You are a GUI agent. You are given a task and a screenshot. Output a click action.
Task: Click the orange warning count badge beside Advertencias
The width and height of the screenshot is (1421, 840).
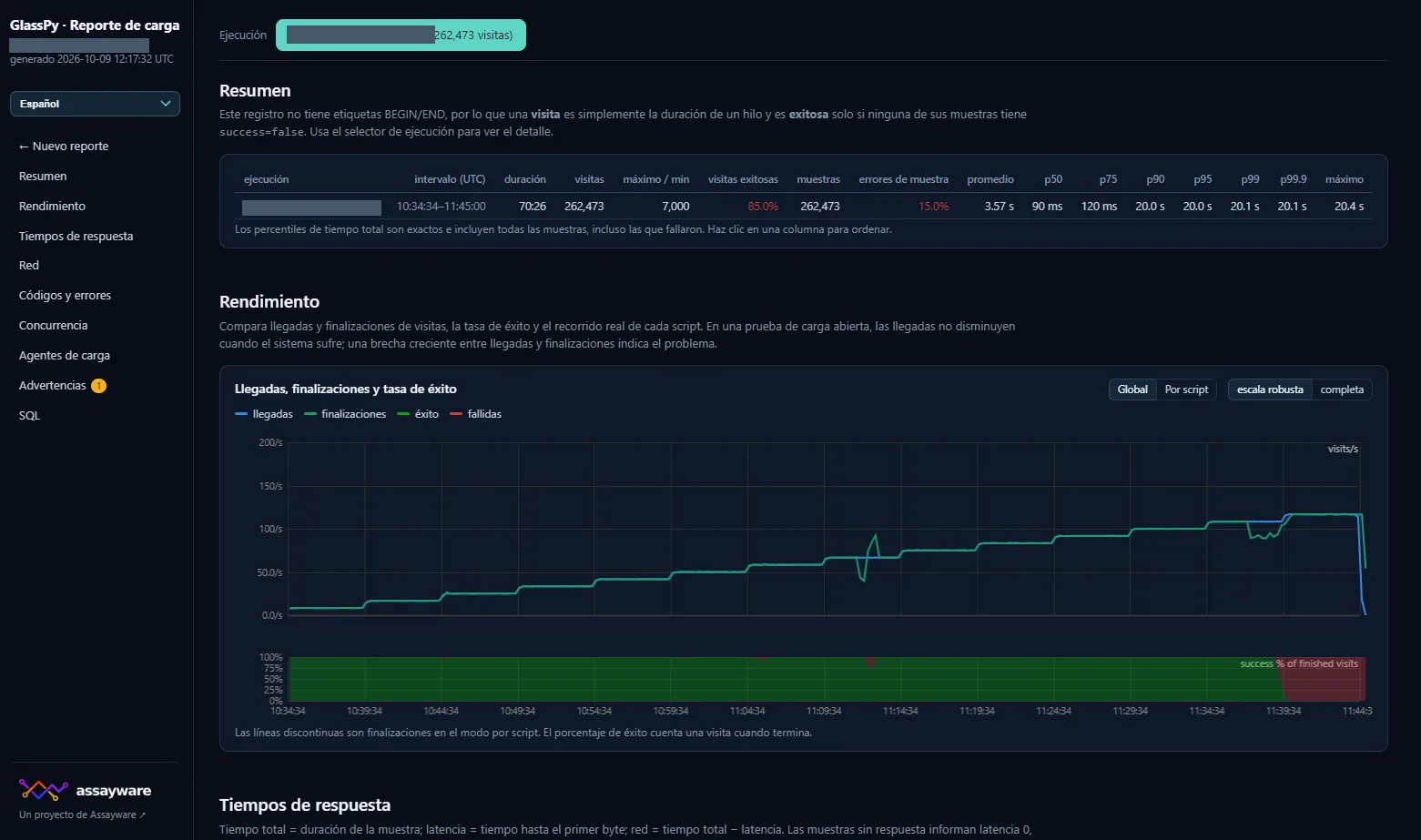98,386
